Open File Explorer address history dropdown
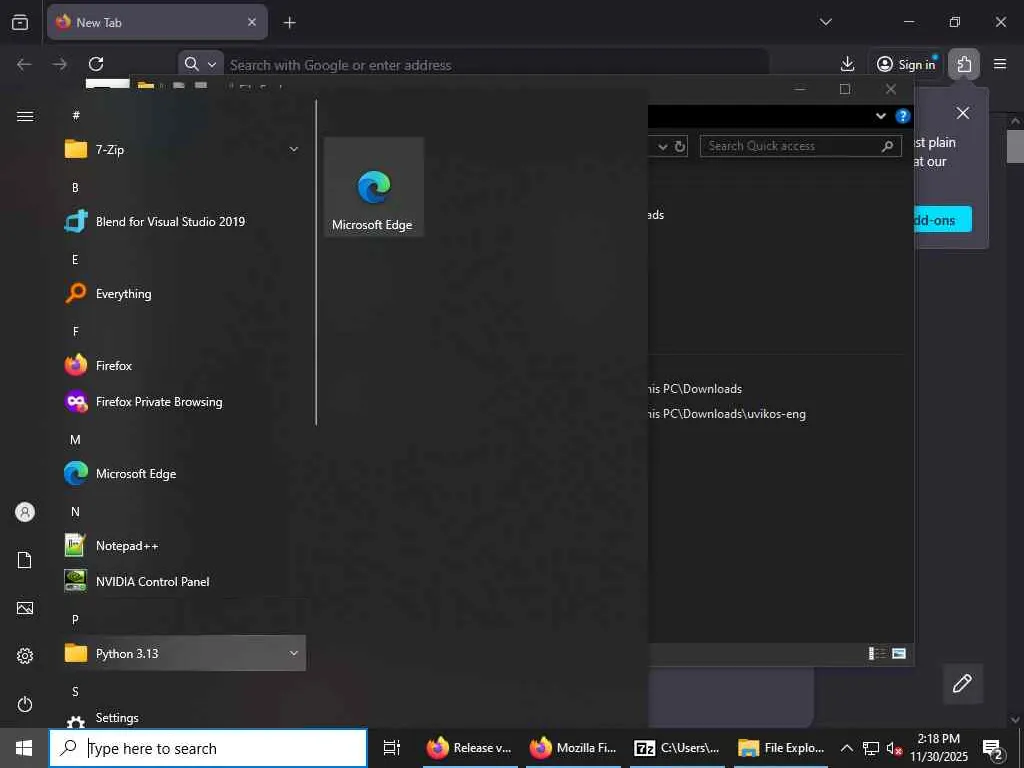Screen dimensions: 1024x768 coord(663,146)
